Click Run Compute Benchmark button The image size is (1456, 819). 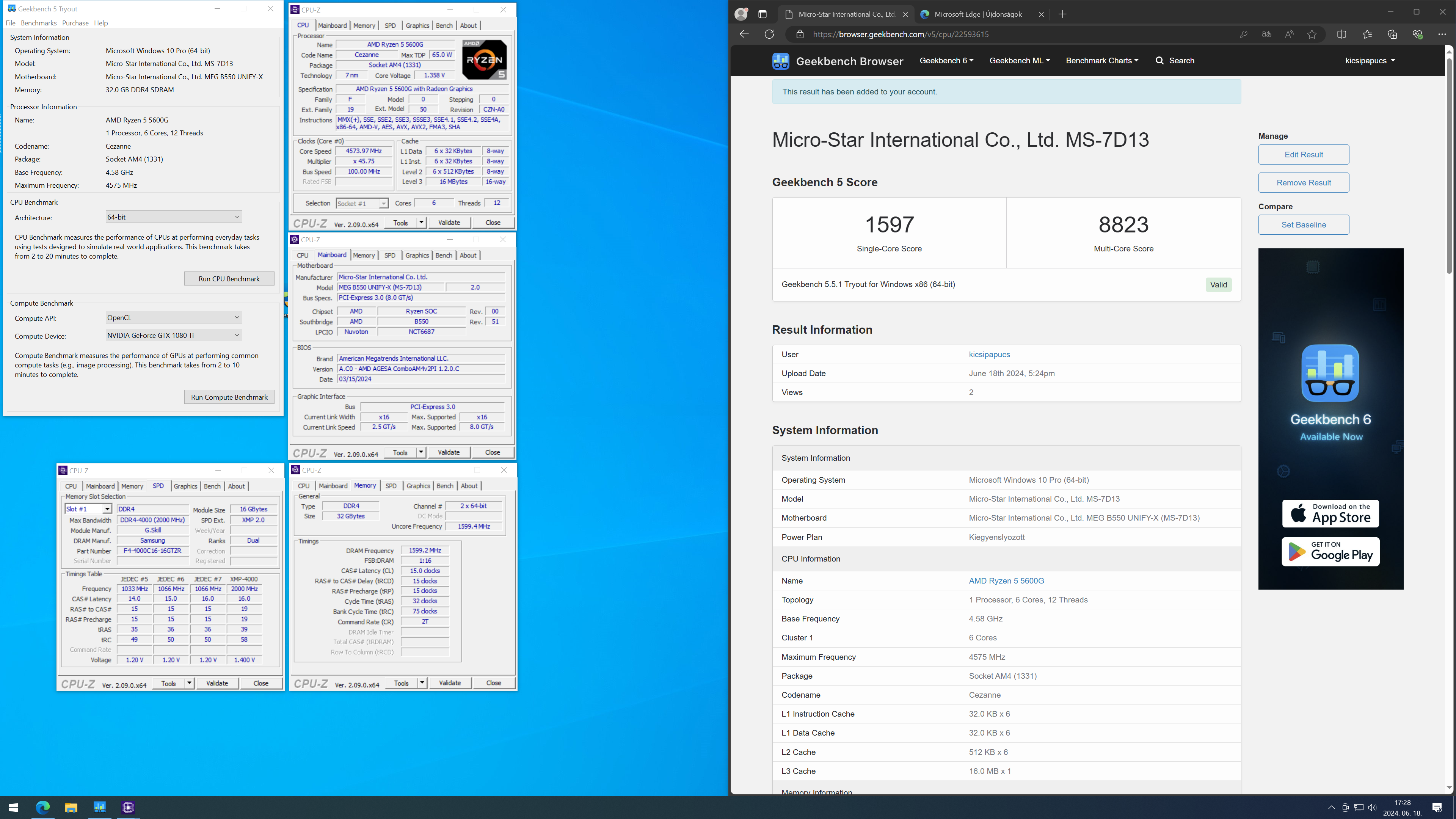pos(229,397)
